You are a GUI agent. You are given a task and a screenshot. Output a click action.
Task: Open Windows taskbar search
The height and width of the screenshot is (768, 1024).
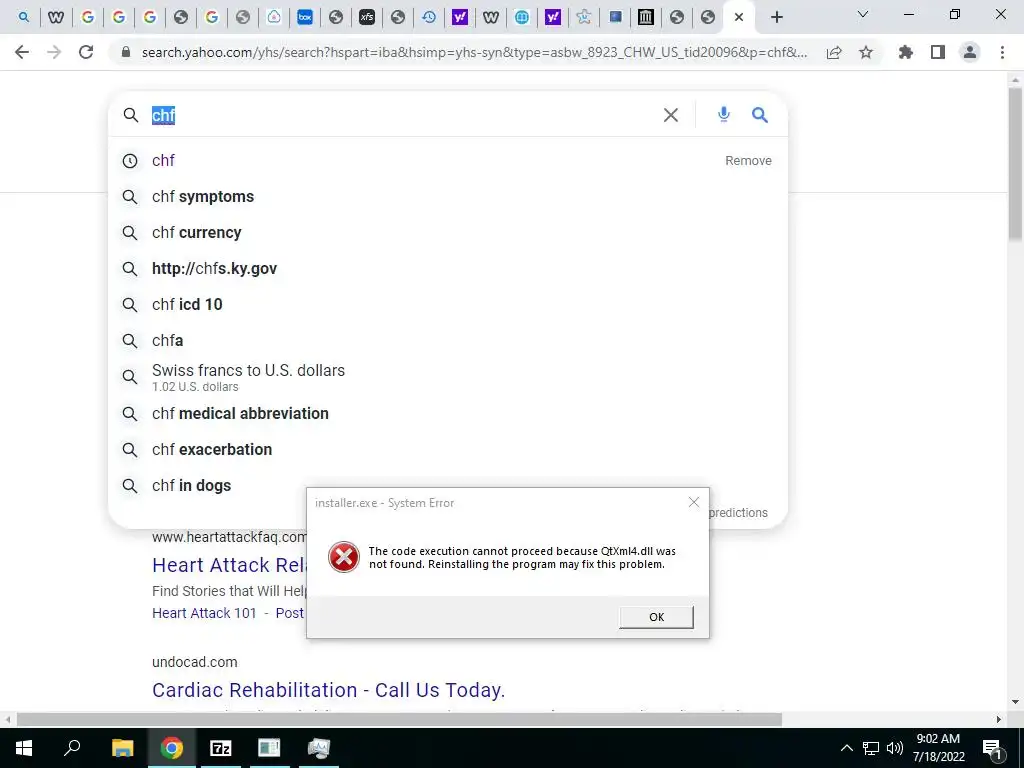point(72,748)
